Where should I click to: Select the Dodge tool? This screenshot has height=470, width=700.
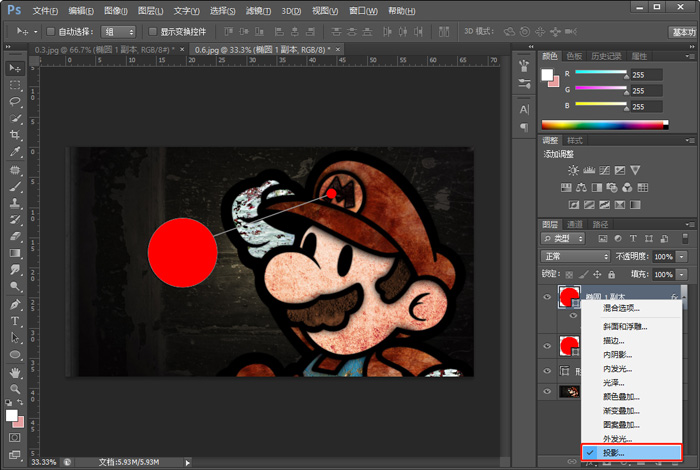pos(15,286)
